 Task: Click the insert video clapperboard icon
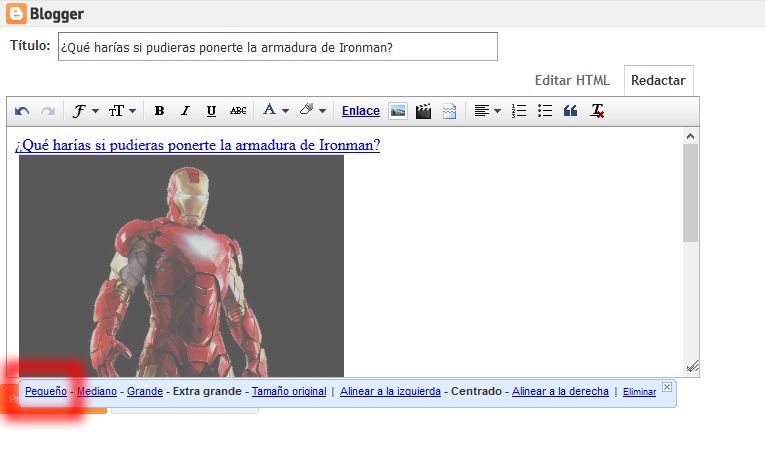click(424, 111)
